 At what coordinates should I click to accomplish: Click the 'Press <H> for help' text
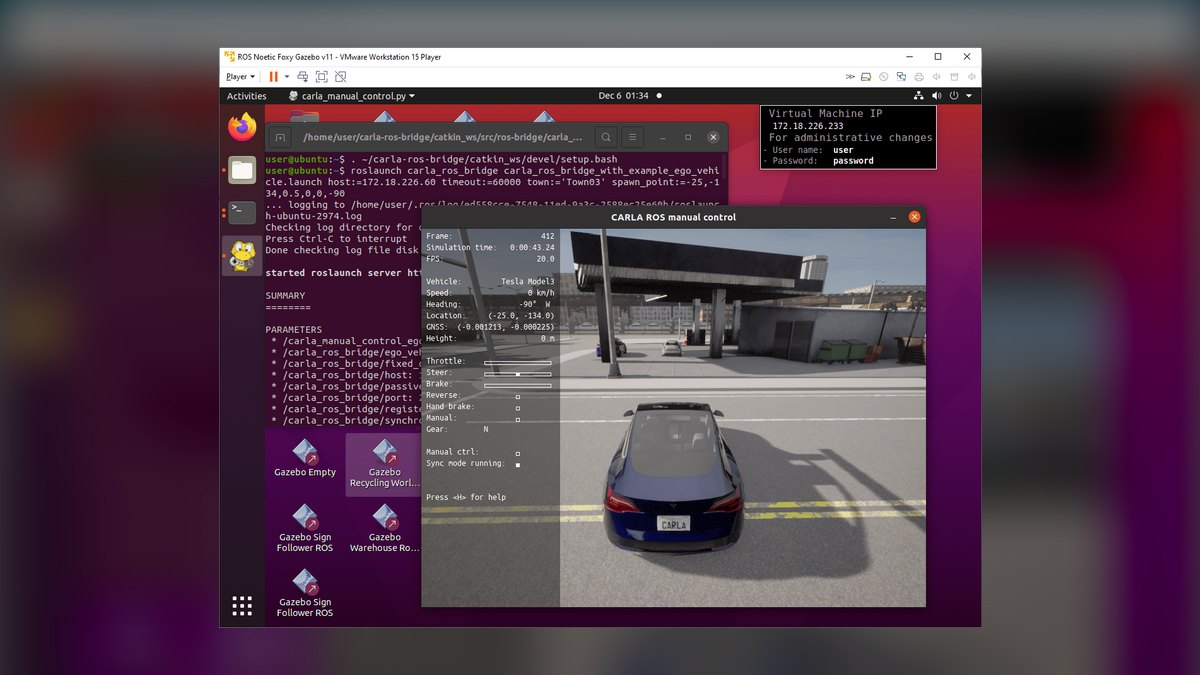pos(466,497)
